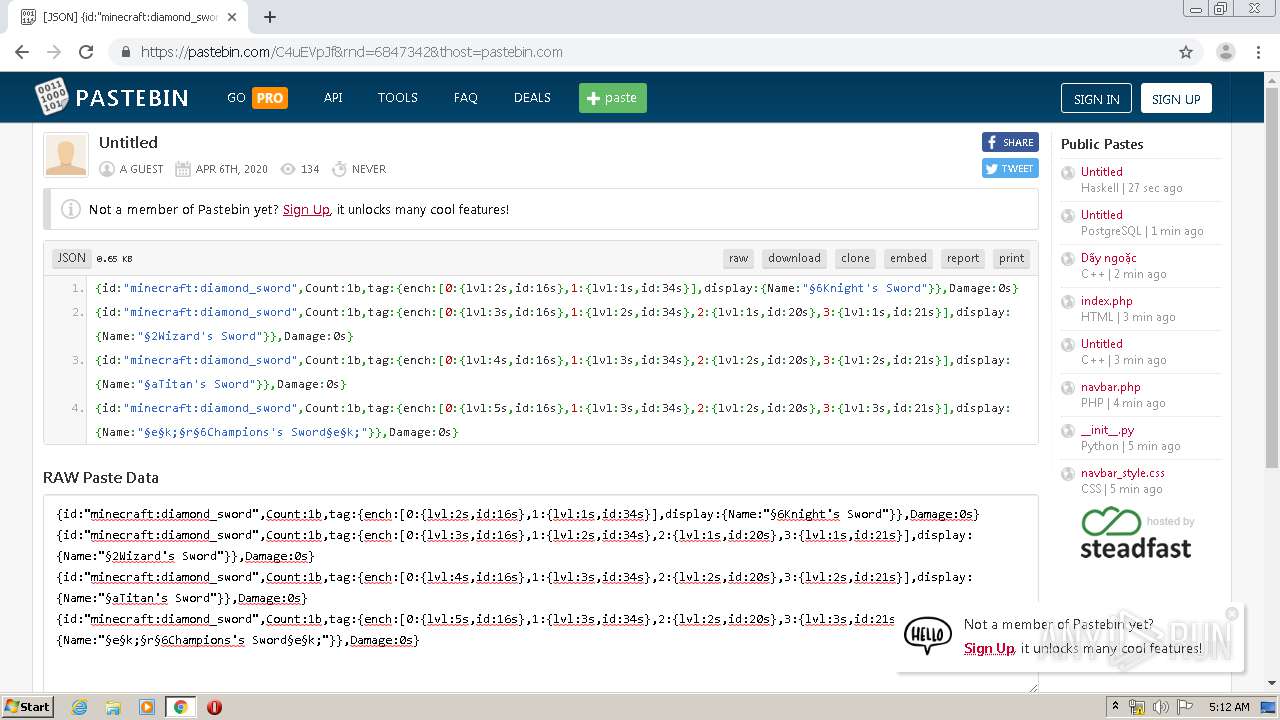Click the Sign Up link in the member notice
Image resolution: width=1280 pixels, height=720 pixels.
click(306, 209)
